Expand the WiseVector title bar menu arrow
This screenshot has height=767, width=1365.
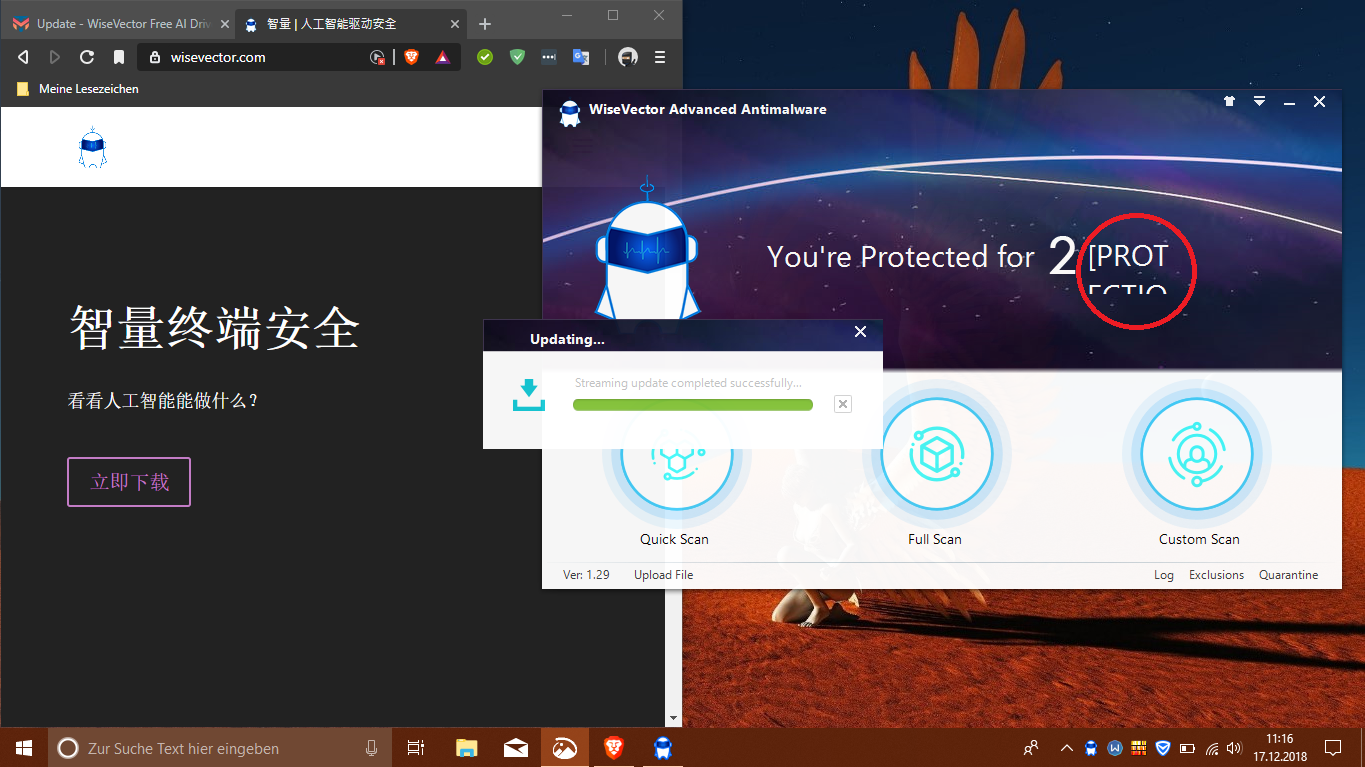tap(1260, 101)
